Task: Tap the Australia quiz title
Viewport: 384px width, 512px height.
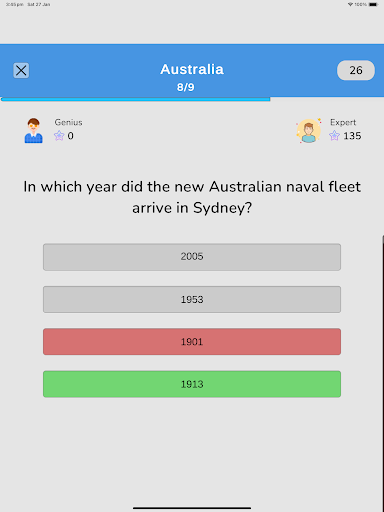Action: tap(192, 69)
